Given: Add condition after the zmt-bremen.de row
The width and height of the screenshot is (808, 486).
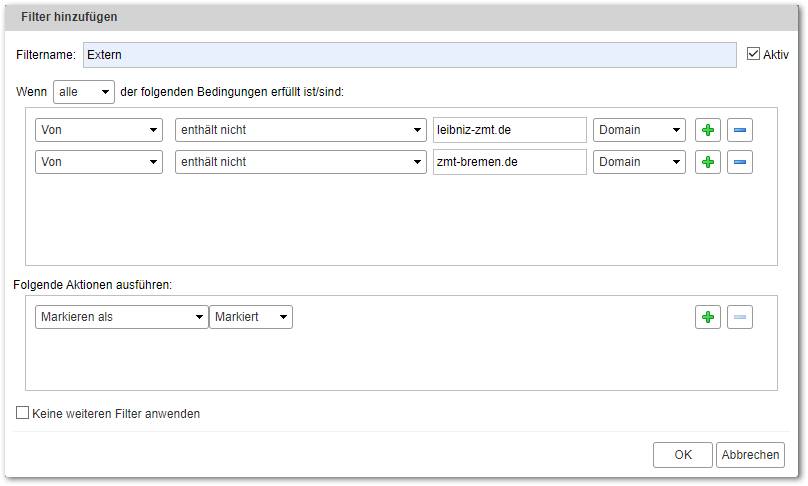Looking at the screenshot, I should click(x=708, y=162).
